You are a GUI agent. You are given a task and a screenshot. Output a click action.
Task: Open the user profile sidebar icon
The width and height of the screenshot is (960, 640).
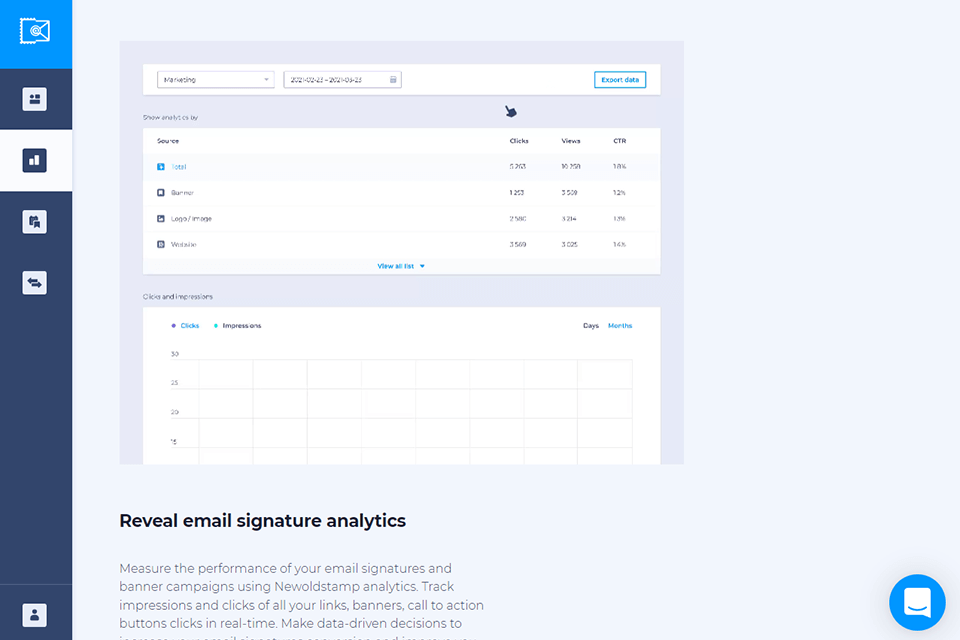[x=35, y=615]
